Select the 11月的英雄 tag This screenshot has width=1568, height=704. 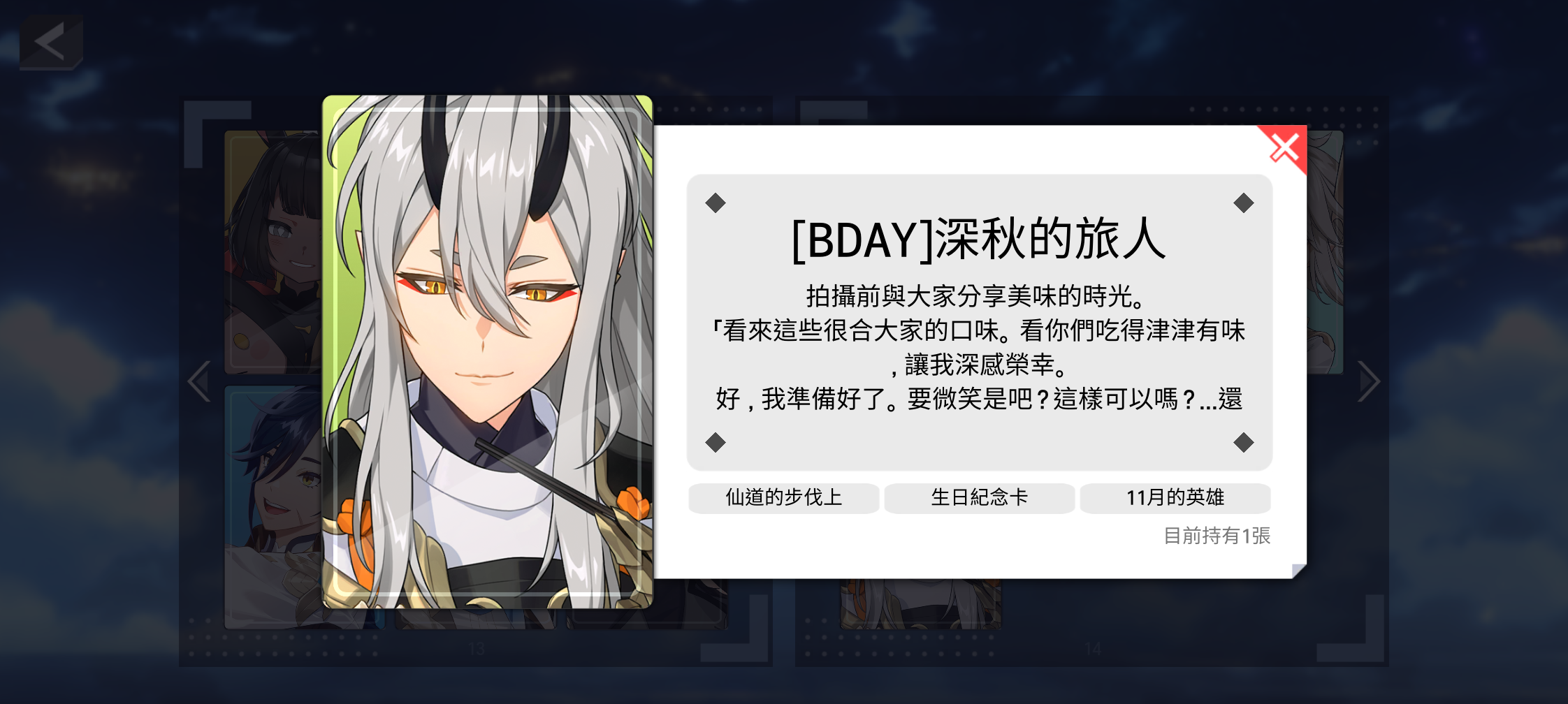click(1175, 497)
